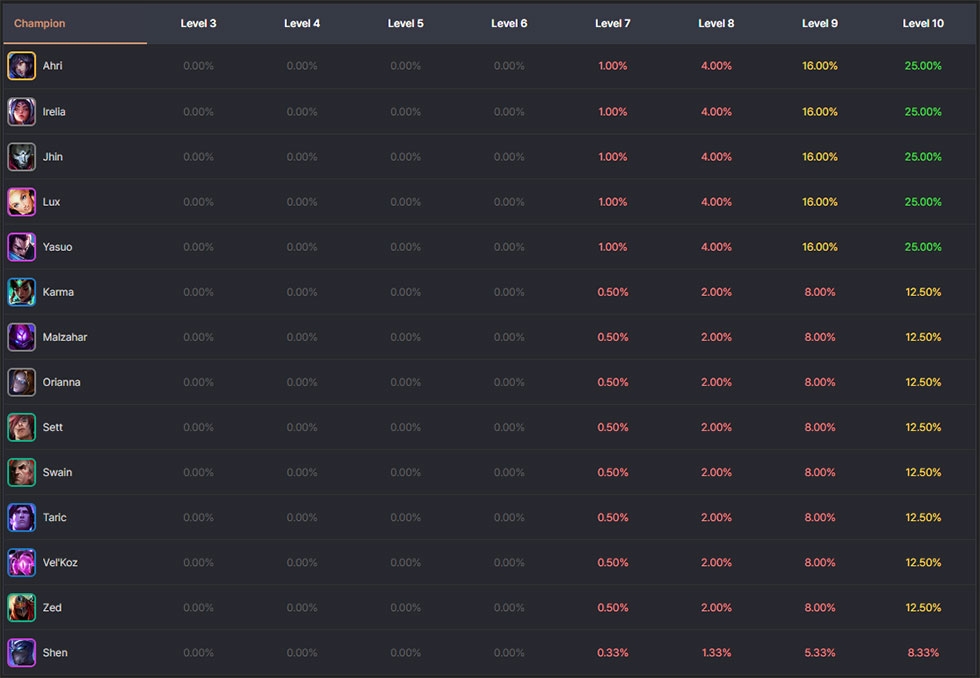Select Sett's Level 7 value 0.50%
Viewport: 980px width, 678px height.
coord(612,427)
